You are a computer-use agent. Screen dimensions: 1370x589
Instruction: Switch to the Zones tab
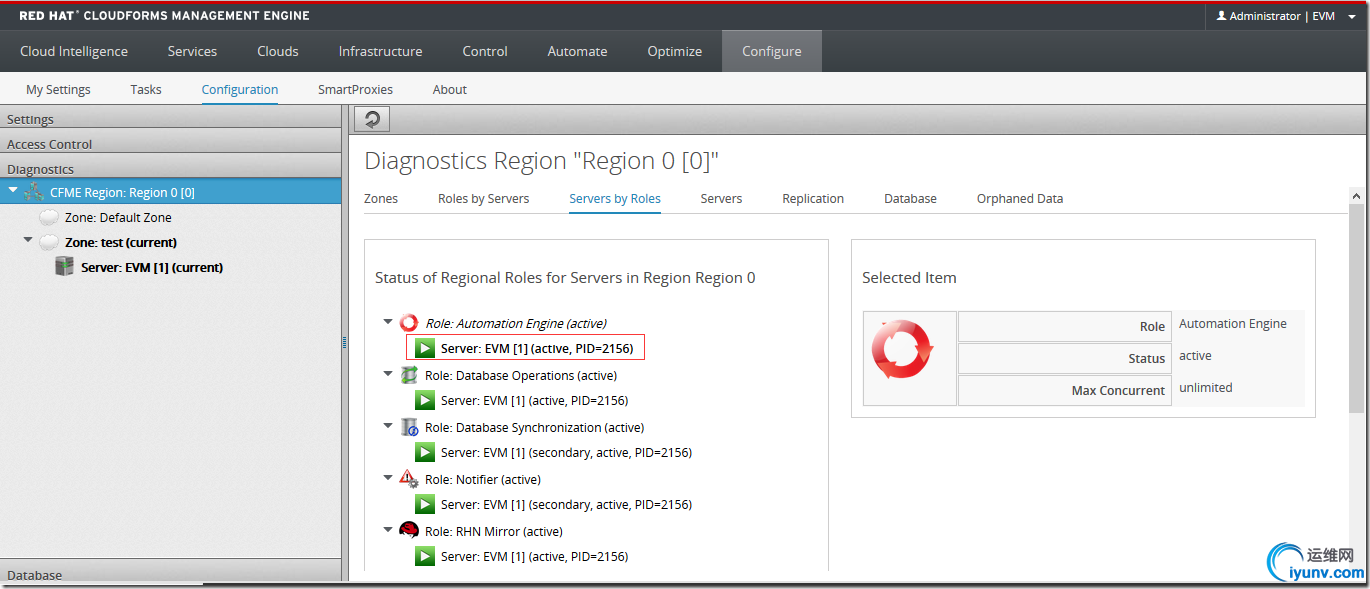click(x=381, y=198)
